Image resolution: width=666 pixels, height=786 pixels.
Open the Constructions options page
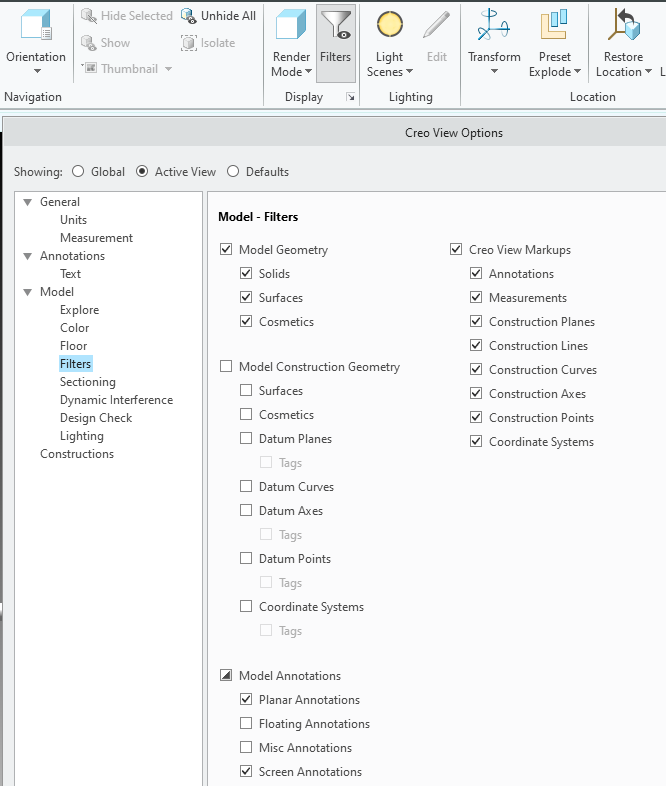[x=77, y=454]
